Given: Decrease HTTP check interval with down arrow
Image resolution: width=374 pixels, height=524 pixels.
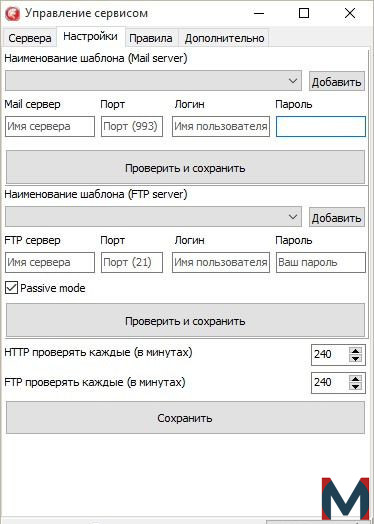Looking at the screenshot, I should (x=355, y=359).
